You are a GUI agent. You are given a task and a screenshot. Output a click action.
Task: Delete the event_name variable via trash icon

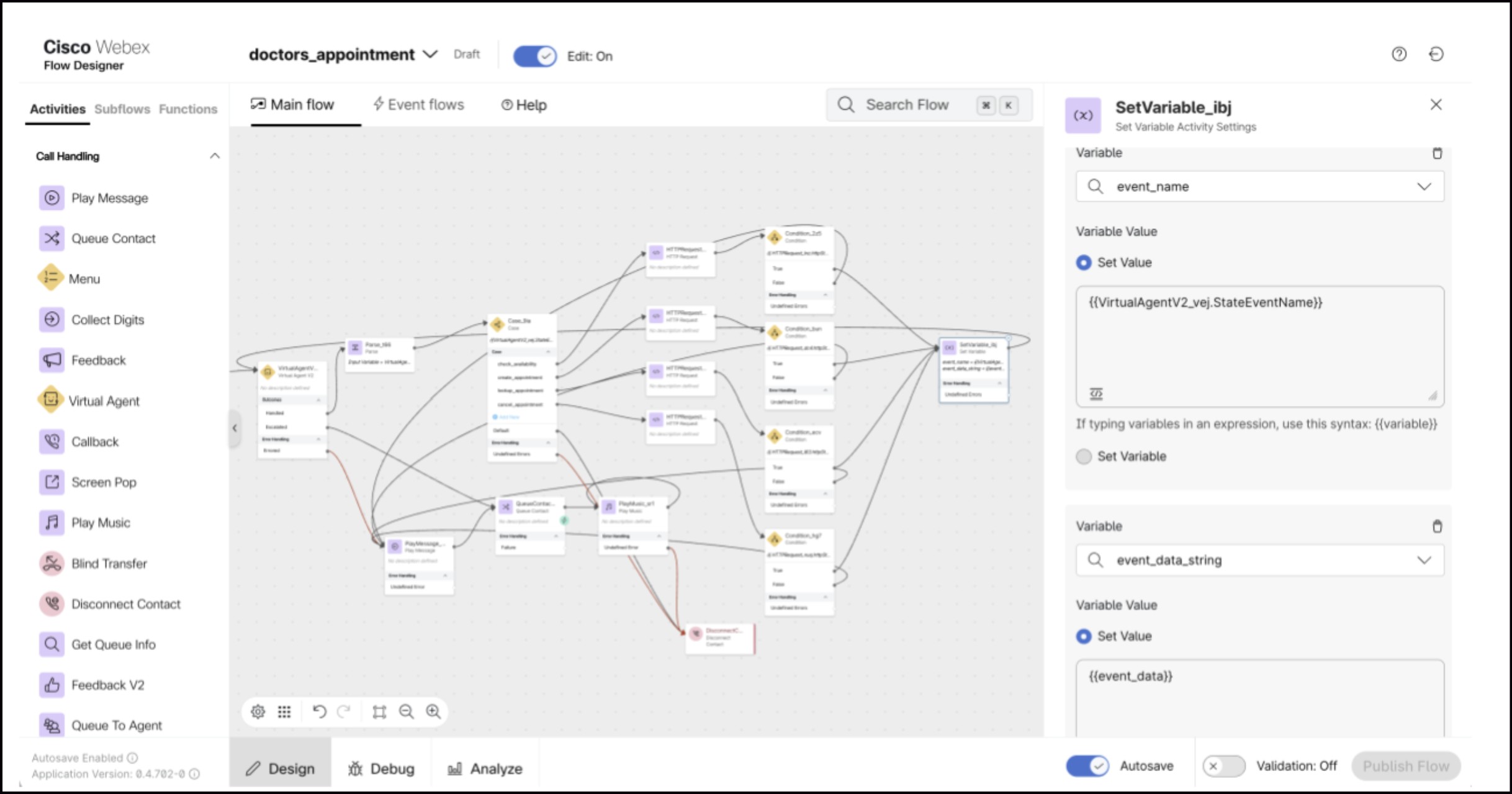tap(1437, 153)
